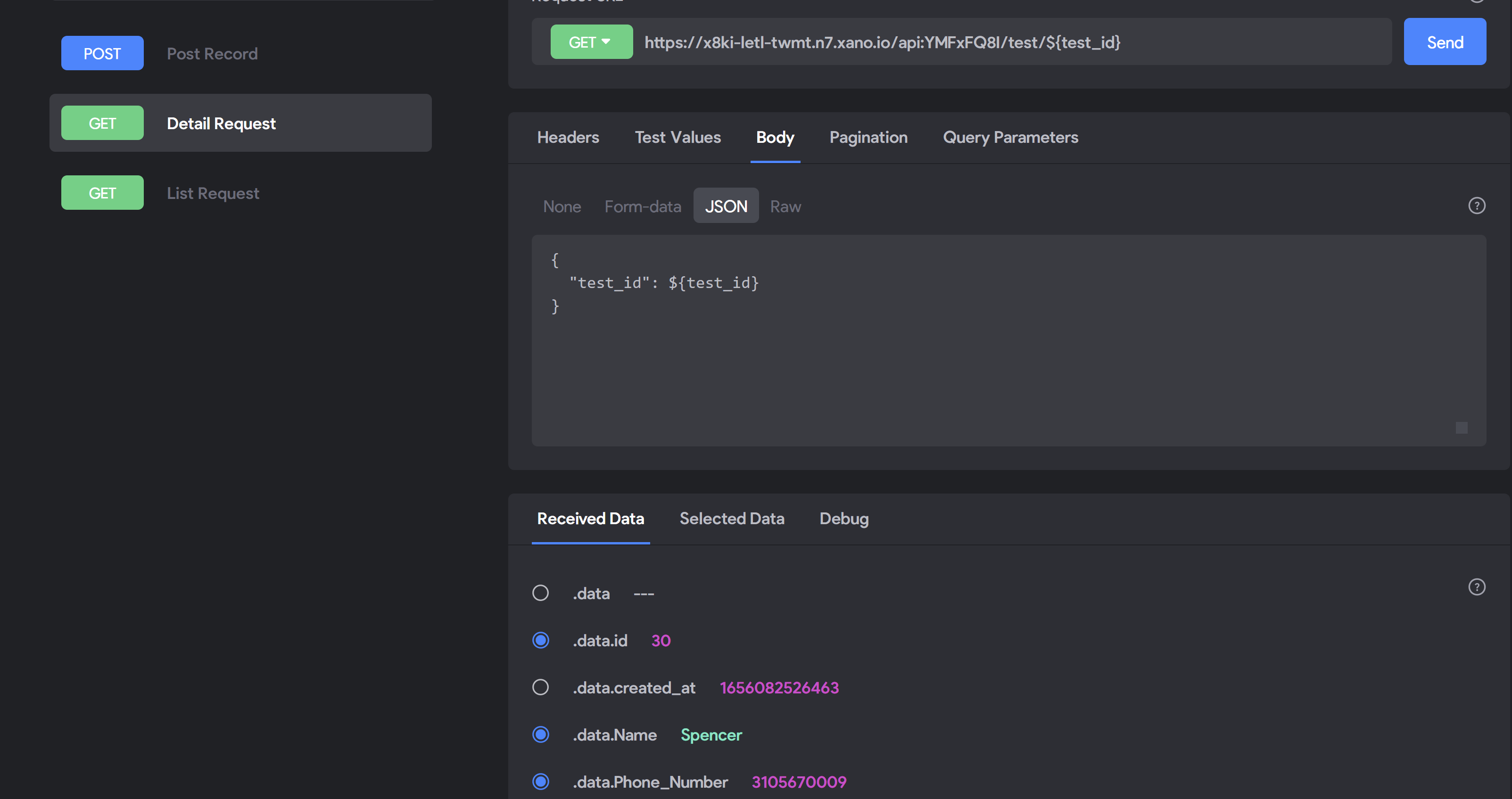Click the help icon in Received Data panel
This screenshot has width=1512, height=799.
(x=1476, y=586)
